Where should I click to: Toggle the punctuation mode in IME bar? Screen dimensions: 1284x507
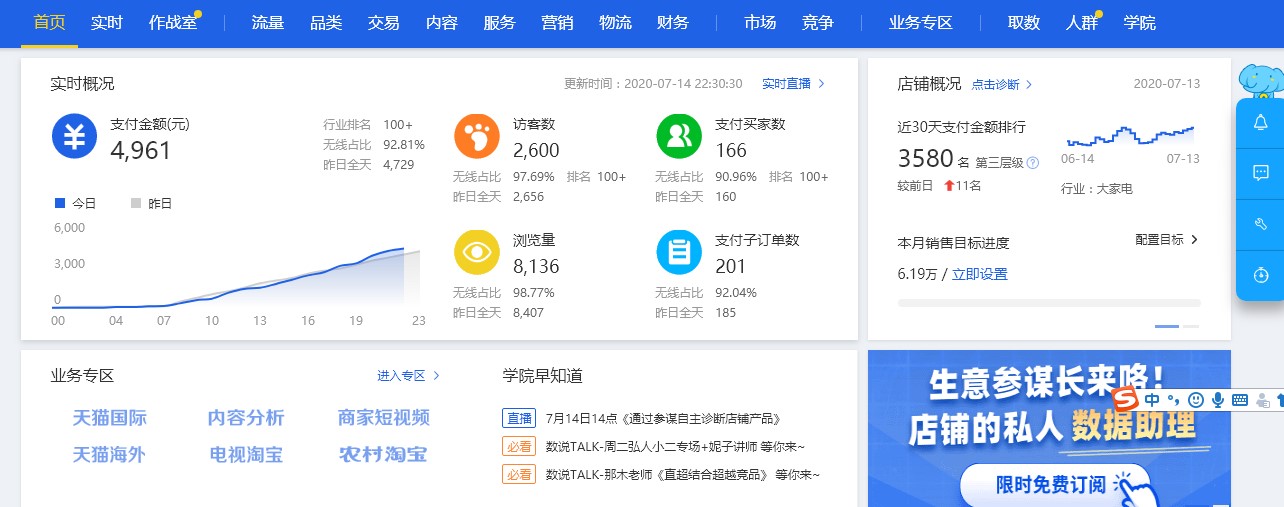[x=1174, y=400]
